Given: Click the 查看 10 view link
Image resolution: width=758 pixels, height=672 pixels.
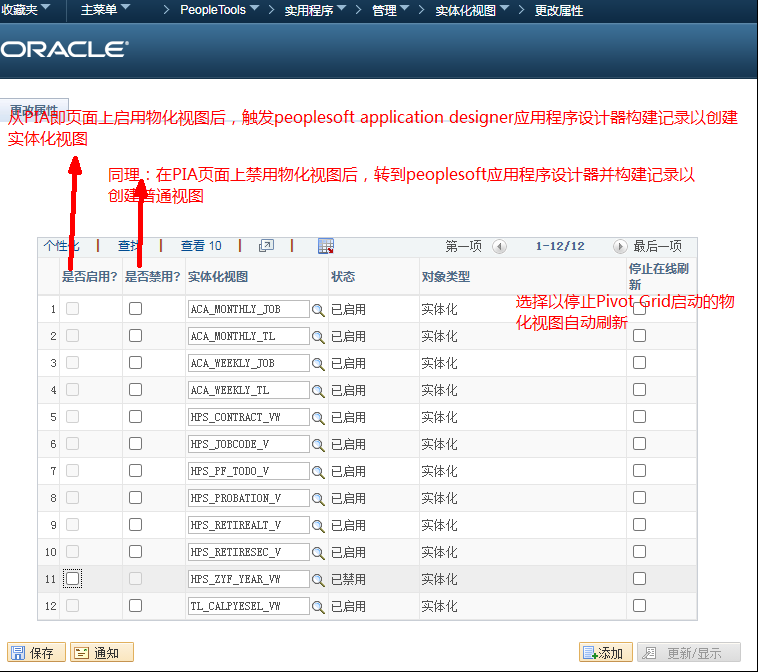Looking at the screenshot, I should pos(201,246).
